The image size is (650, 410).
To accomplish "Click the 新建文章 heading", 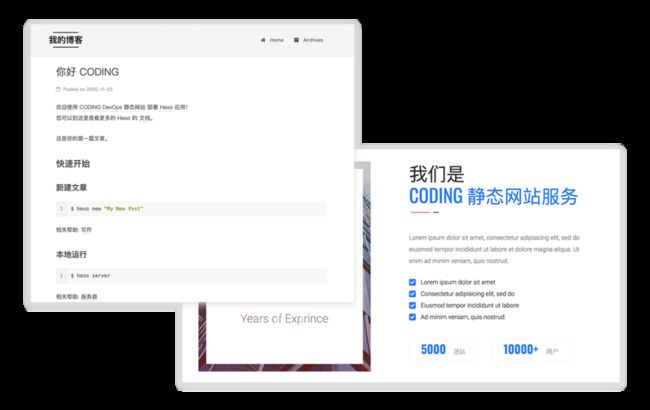I will 71,187.
